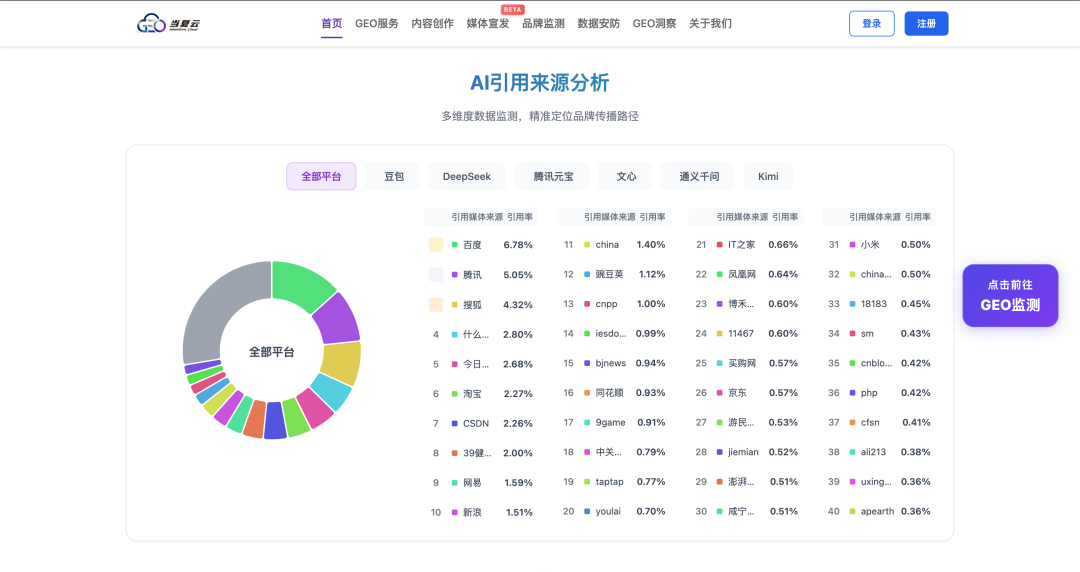Switch to the 腾讯元宝 tab
1080x572 pixels.
point(553,176)
